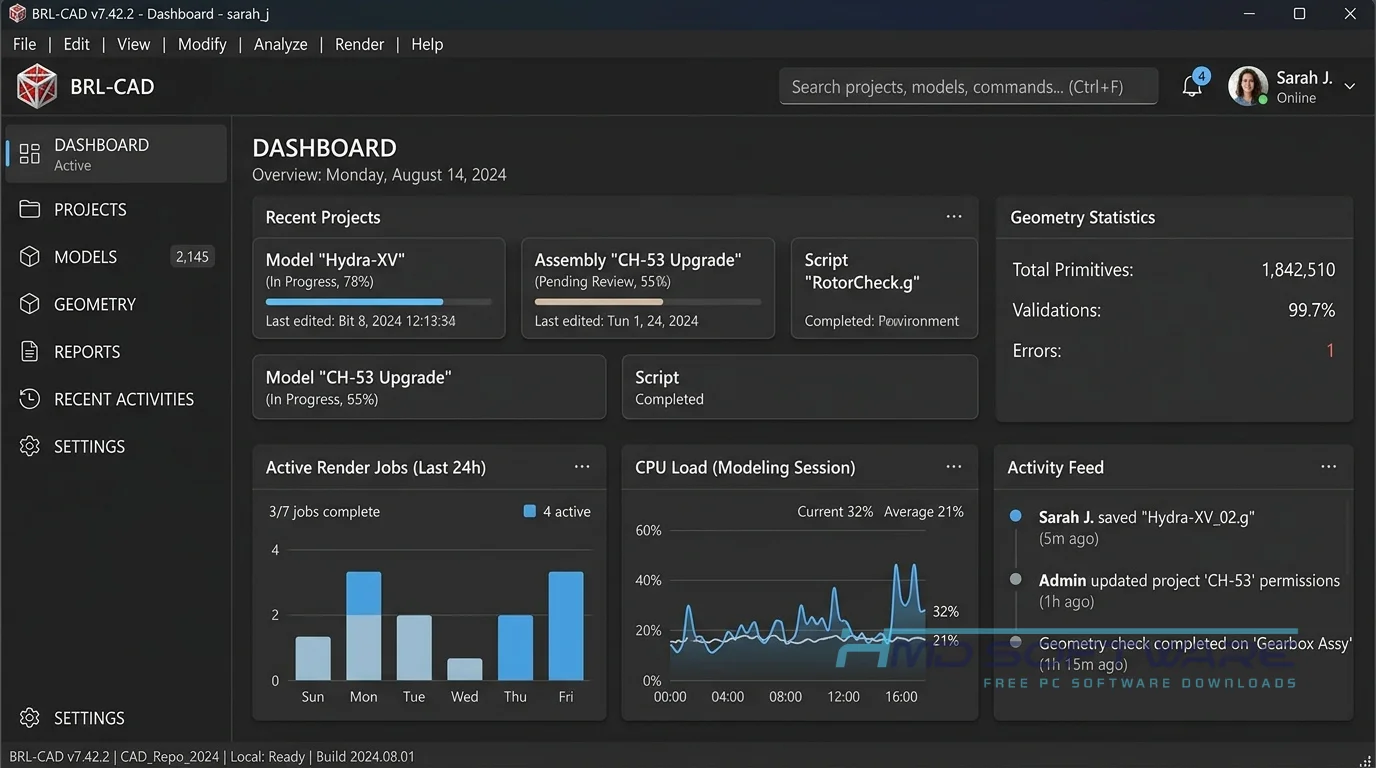Select RECENT ACTIVITIES sidebar label

tap(124, 399)
